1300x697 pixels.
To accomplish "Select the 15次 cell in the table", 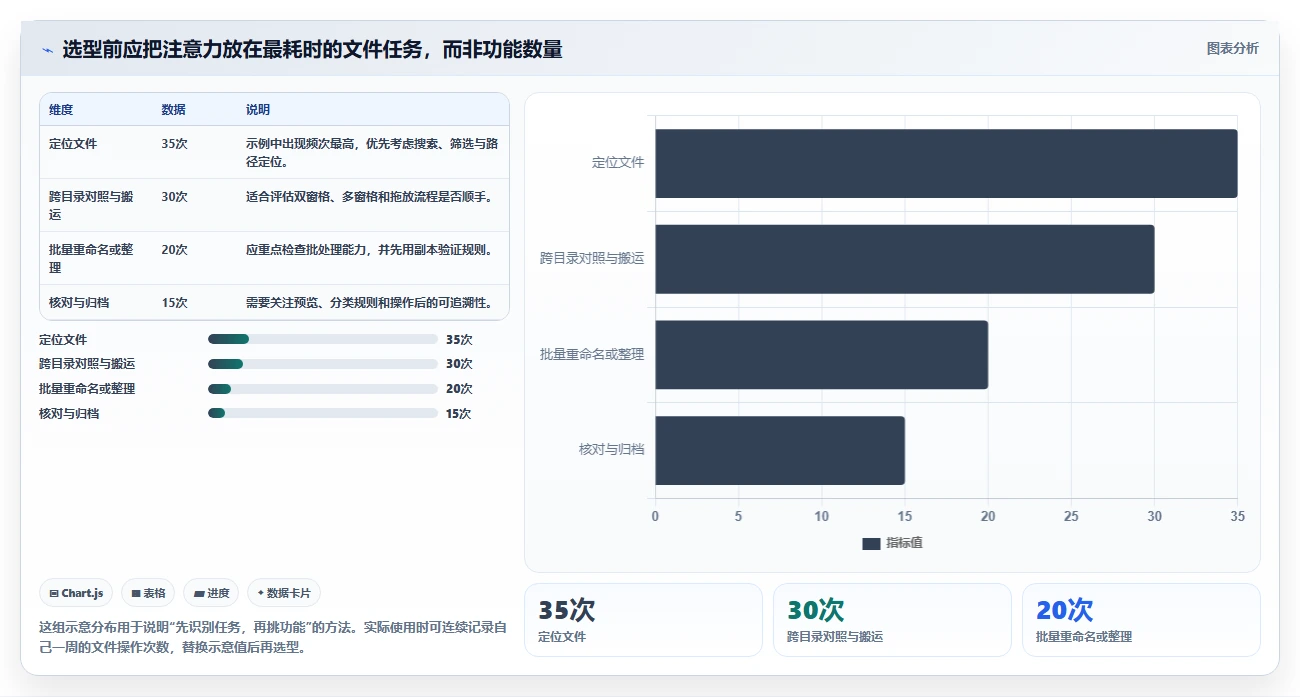I will click(174, 302).
